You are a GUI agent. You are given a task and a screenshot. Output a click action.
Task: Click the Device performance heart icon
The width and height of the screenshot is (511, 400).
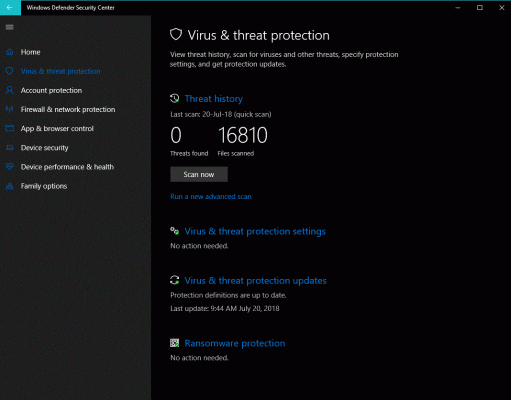(x=10, y=167)
